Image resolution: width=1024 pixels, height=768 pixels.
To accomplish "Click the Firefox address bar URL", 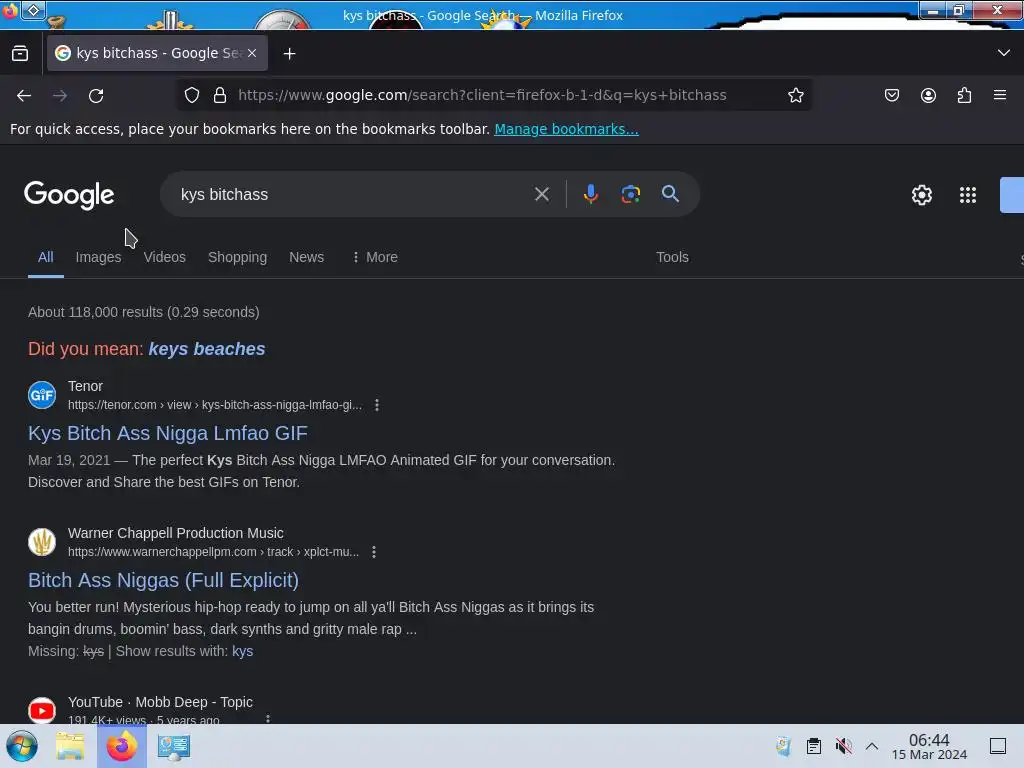I will coord(482,95).
